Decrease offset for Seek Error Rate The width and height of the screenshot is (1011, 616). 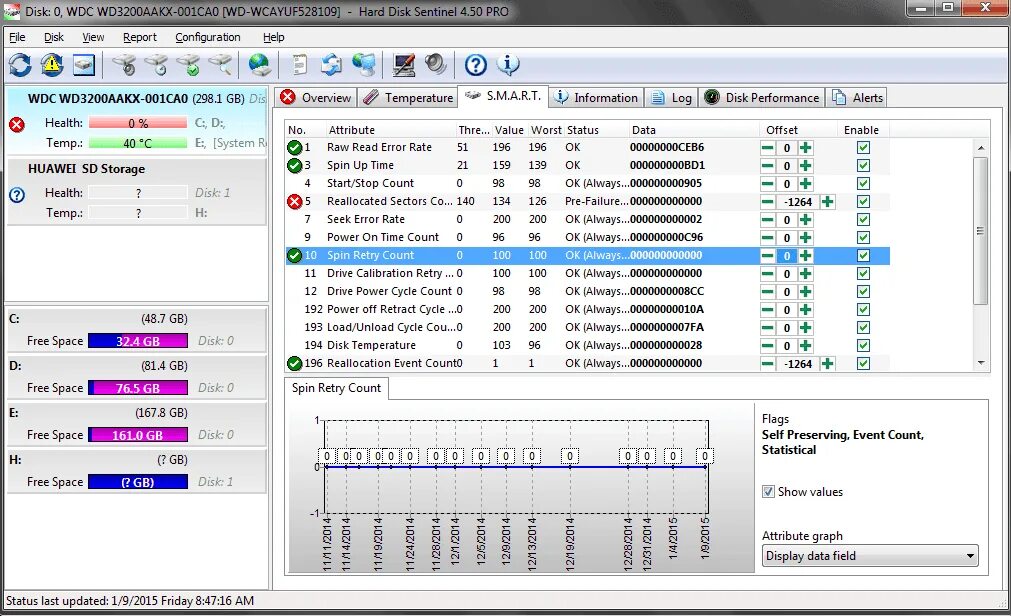(767, 220)
